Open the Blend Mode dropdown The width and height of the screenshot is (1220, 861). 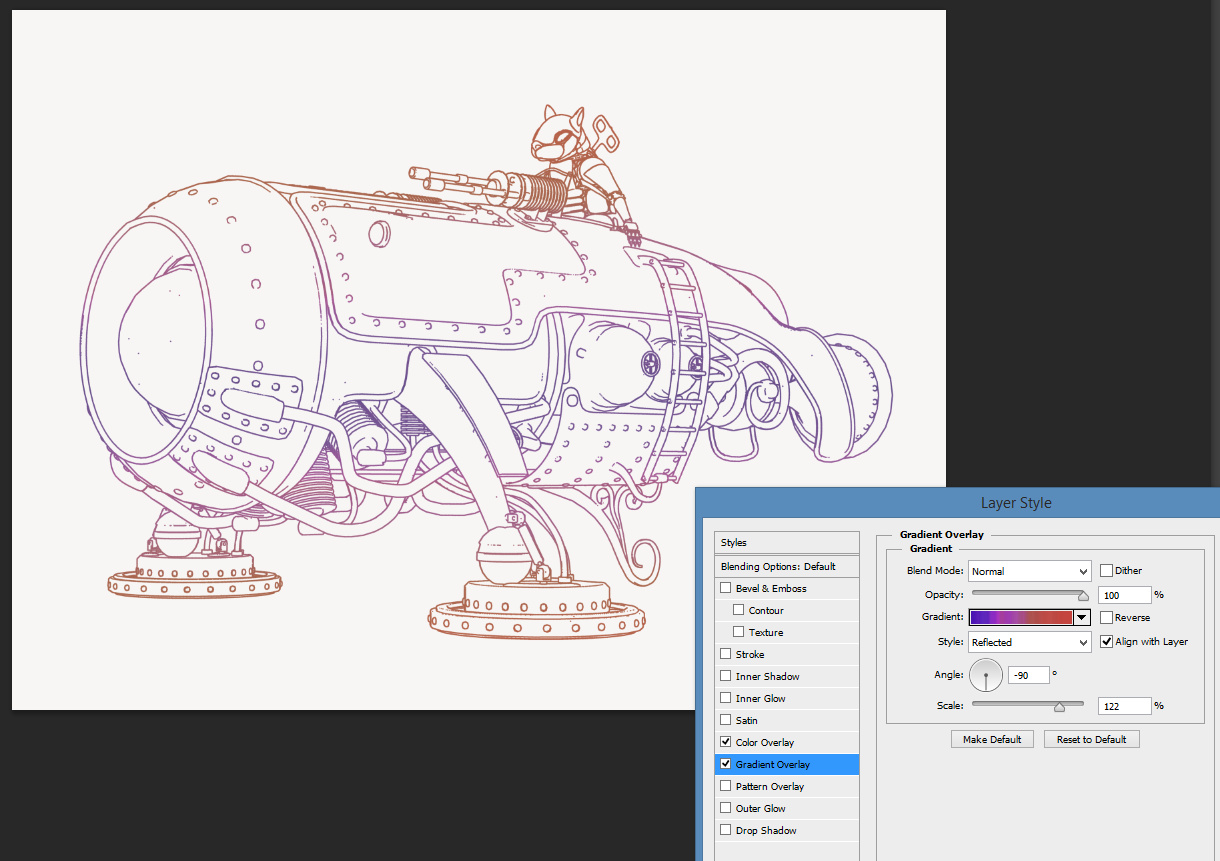(1029, 571)
